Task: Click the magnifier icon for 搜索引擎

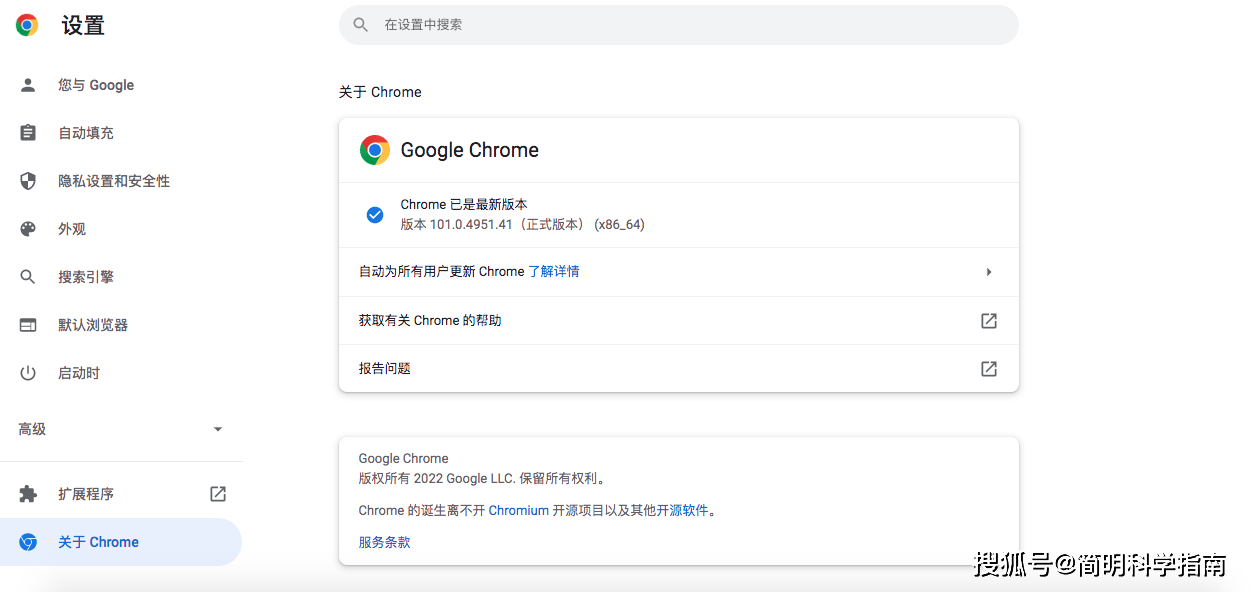Action: click(28, 277)
